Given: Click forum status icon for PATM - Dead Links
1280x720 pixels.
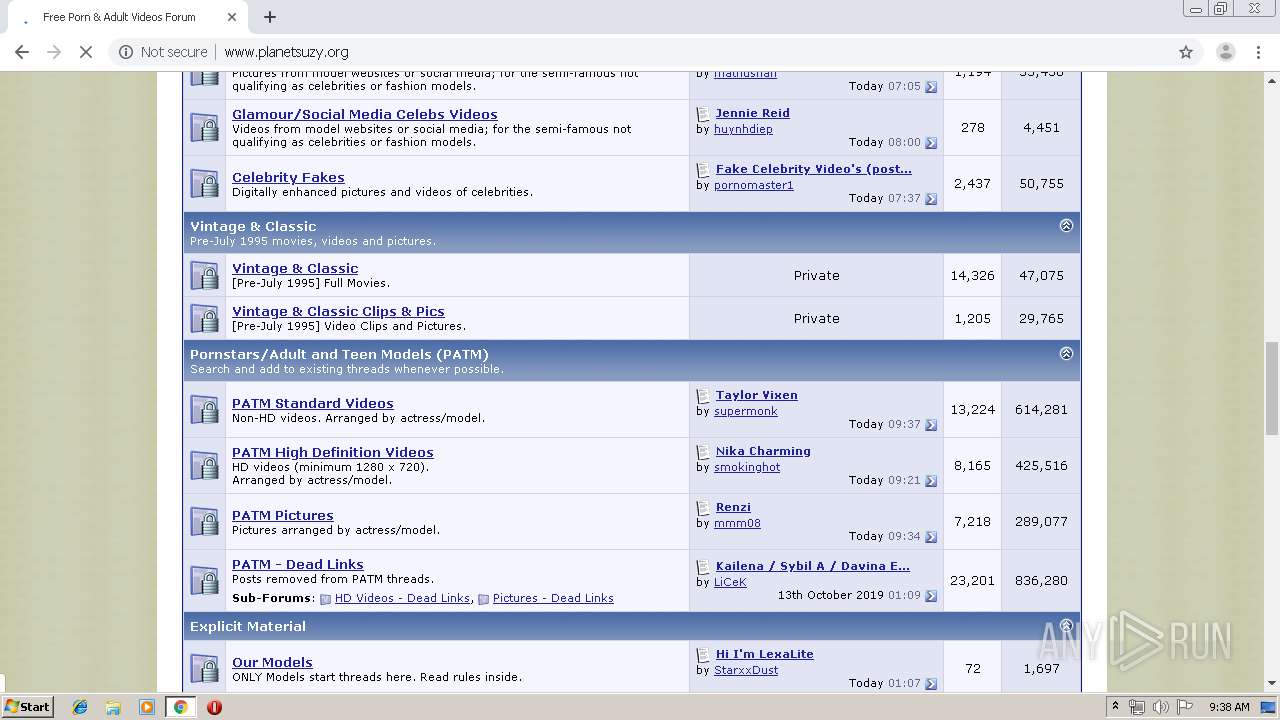Looking at the screenshot, I should (x=205, y=581).
